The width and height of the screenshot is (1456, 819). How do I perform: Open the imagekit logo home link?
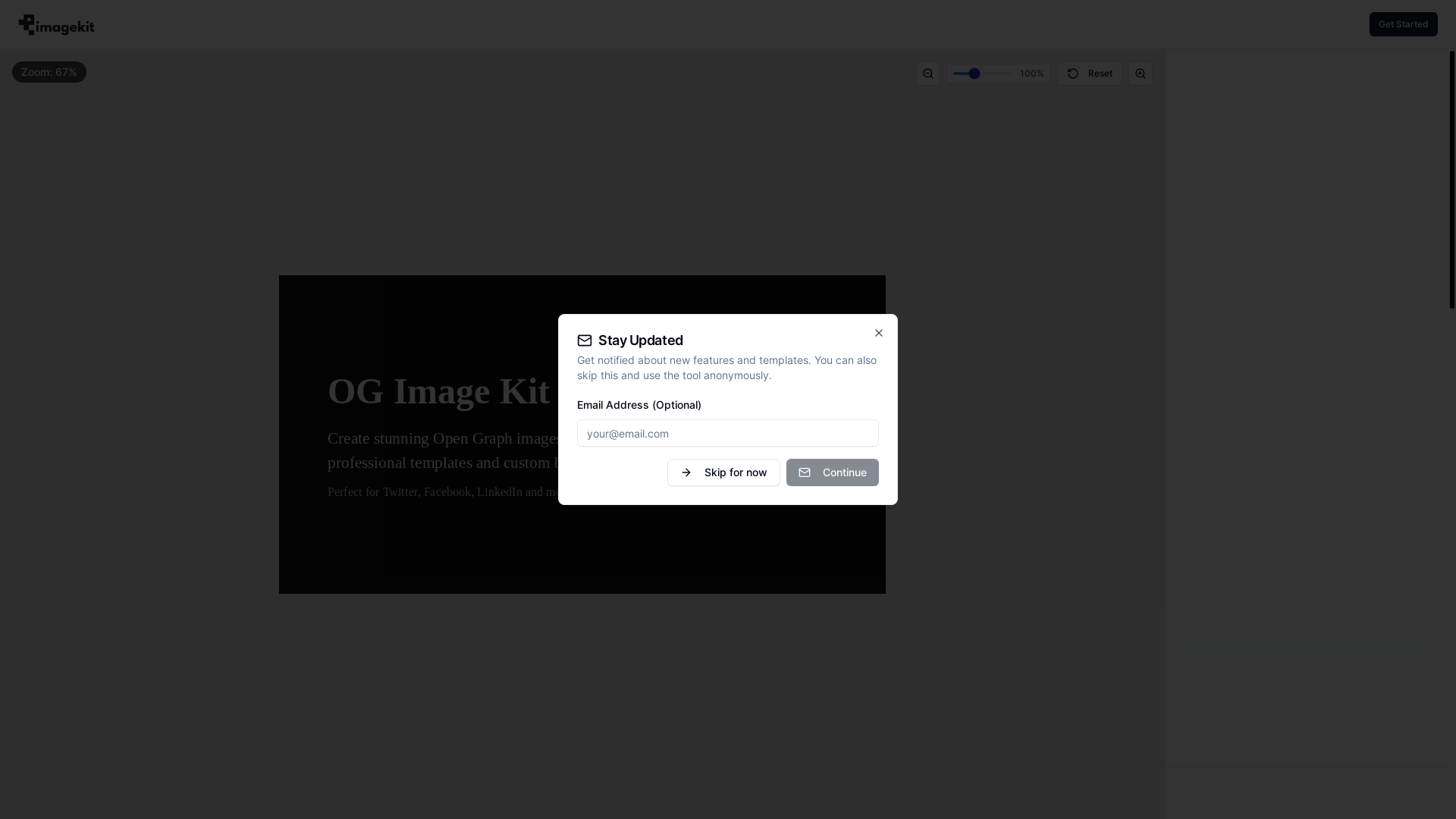57,25
